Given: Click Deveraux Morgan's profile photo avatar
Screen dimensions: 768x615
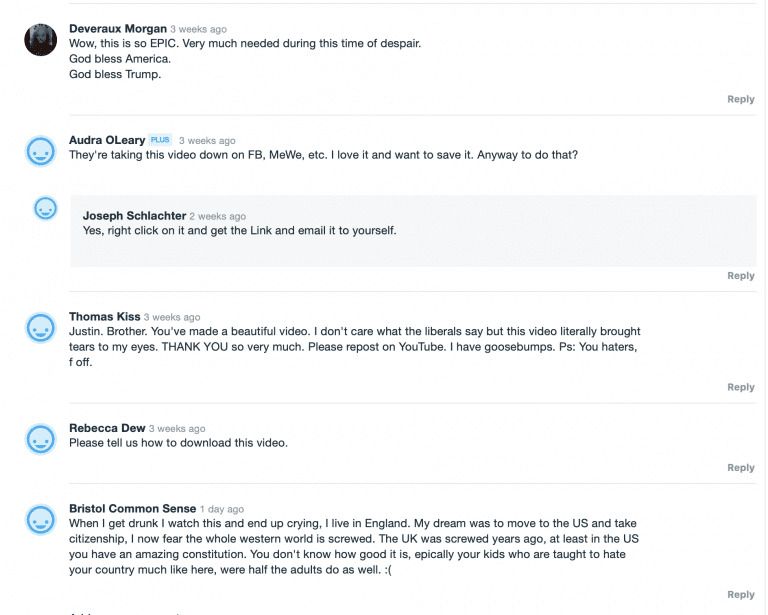Looking at the screenshot, I should [x=40, y=40].
